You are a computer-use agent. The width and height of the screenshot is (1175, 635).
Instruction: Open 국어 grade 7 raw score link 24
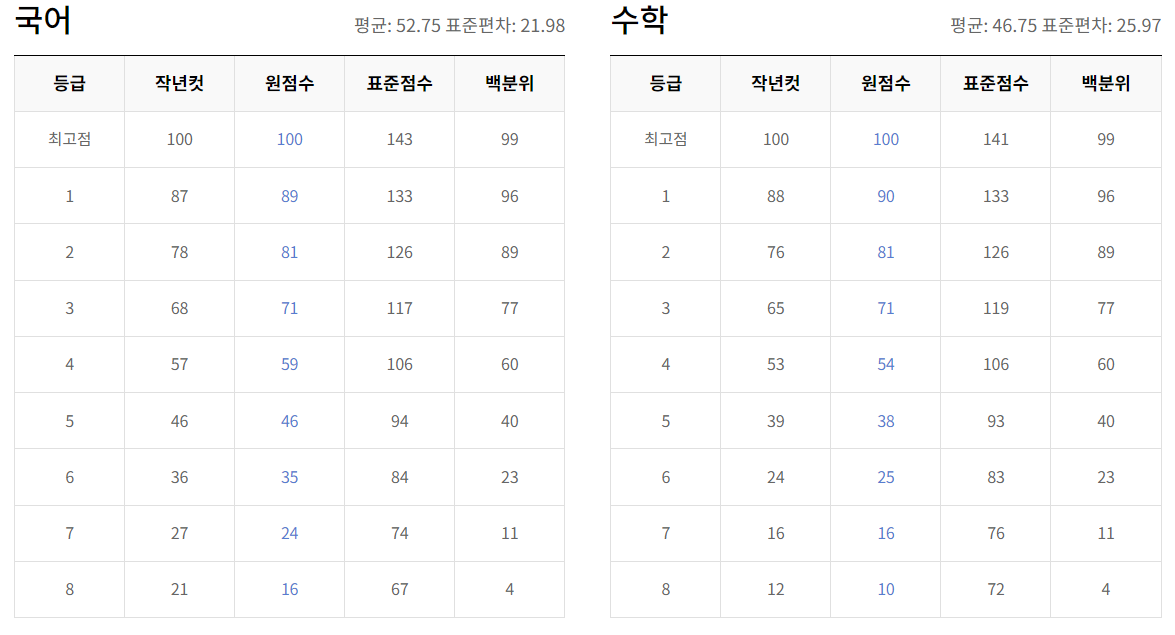coord(289,534)
